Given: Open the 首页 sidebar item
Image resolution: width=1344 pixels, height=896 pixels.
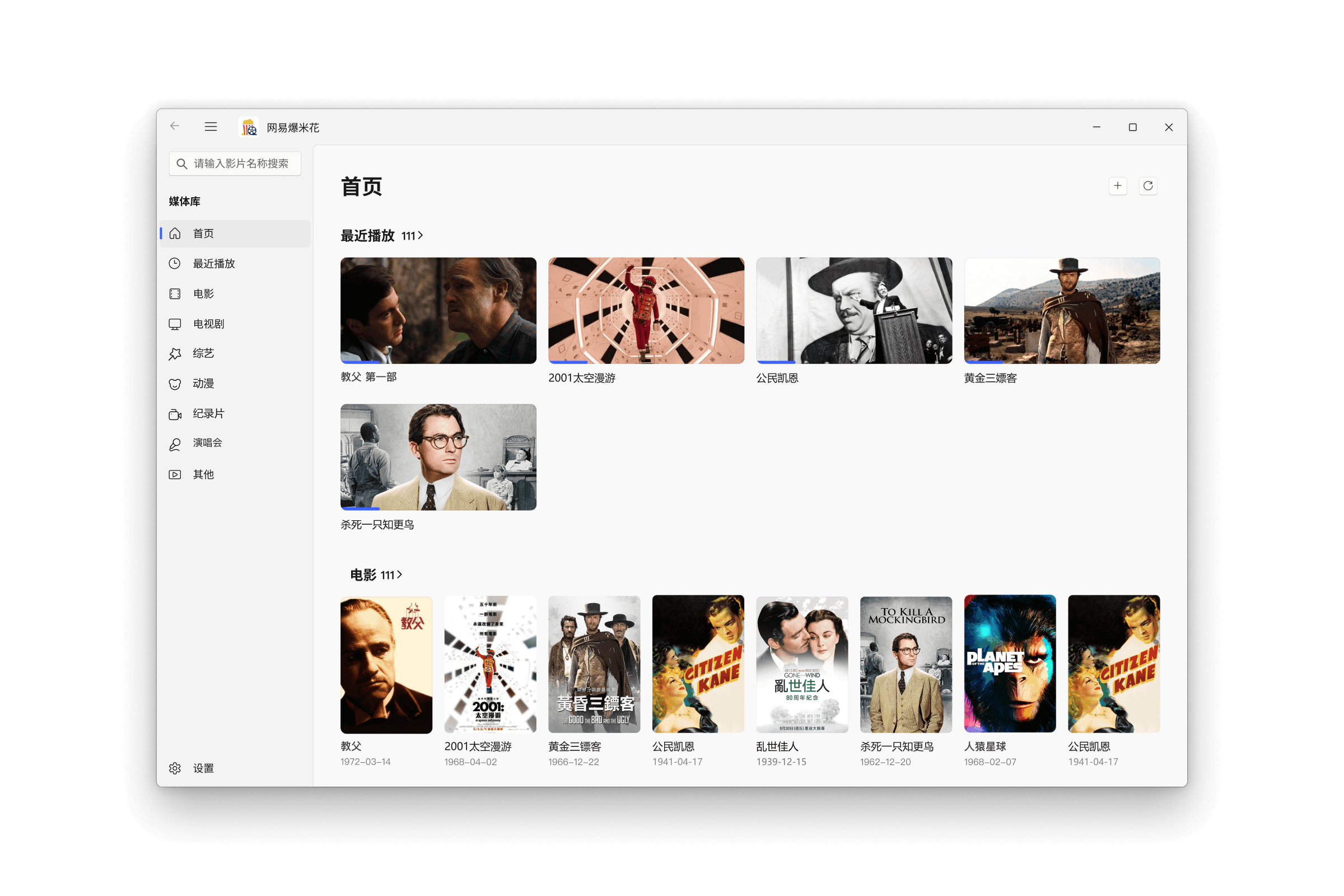Looking at the screenshot, I should click(x=235, y=233).
